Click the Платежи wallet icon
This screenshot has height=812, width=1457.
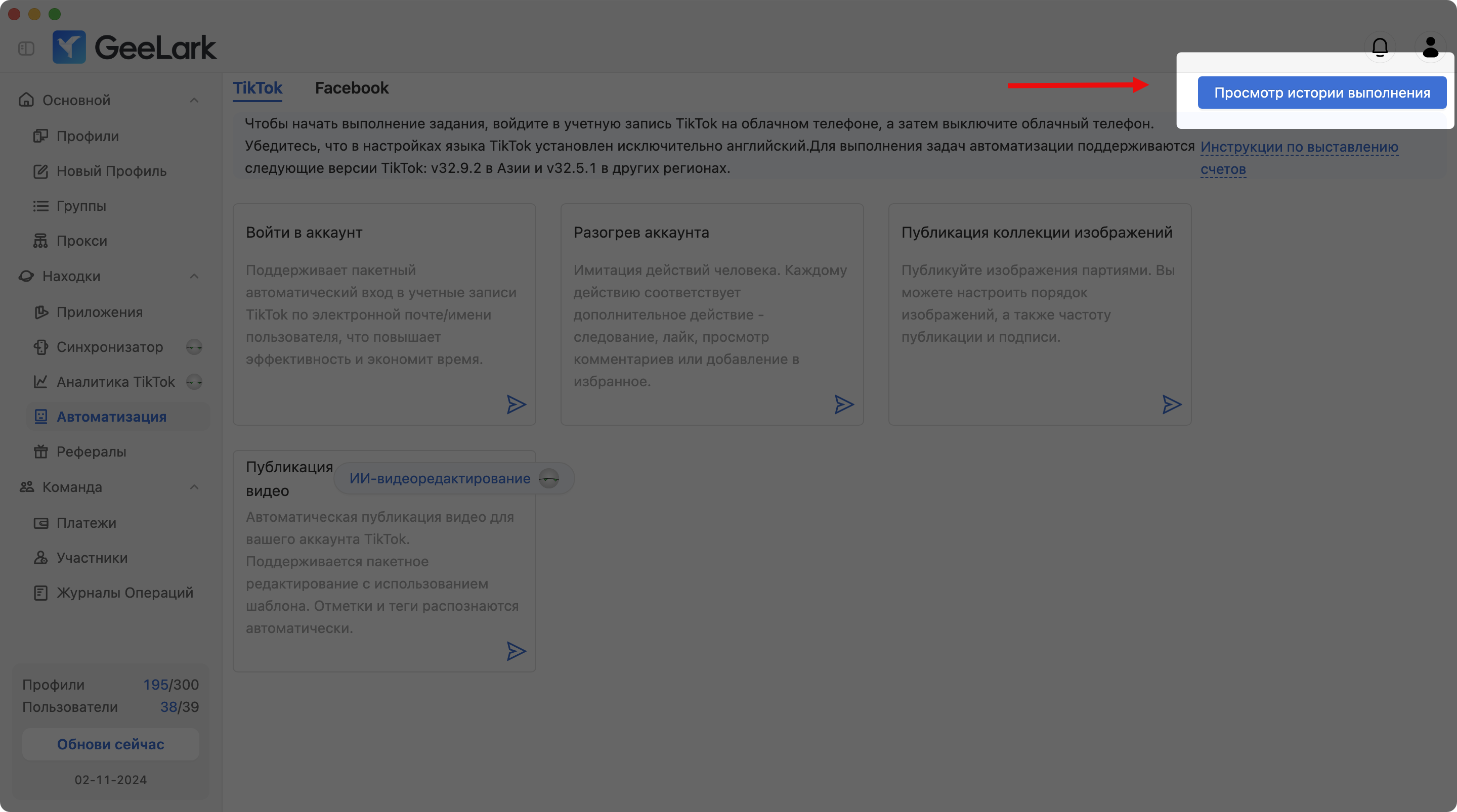(x=40, y=523)
